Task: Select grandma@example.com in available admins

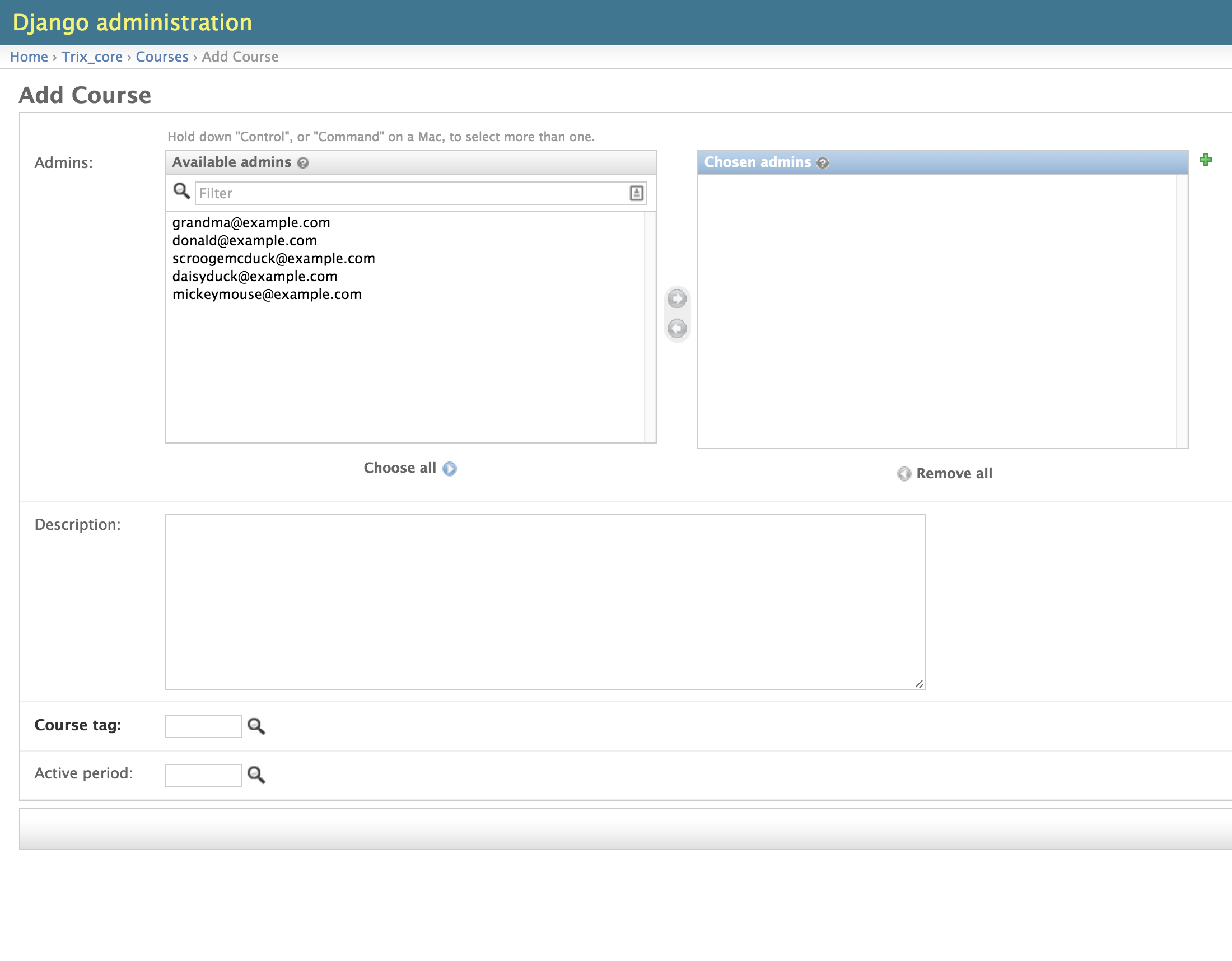Action: click(x=251, y=223)
